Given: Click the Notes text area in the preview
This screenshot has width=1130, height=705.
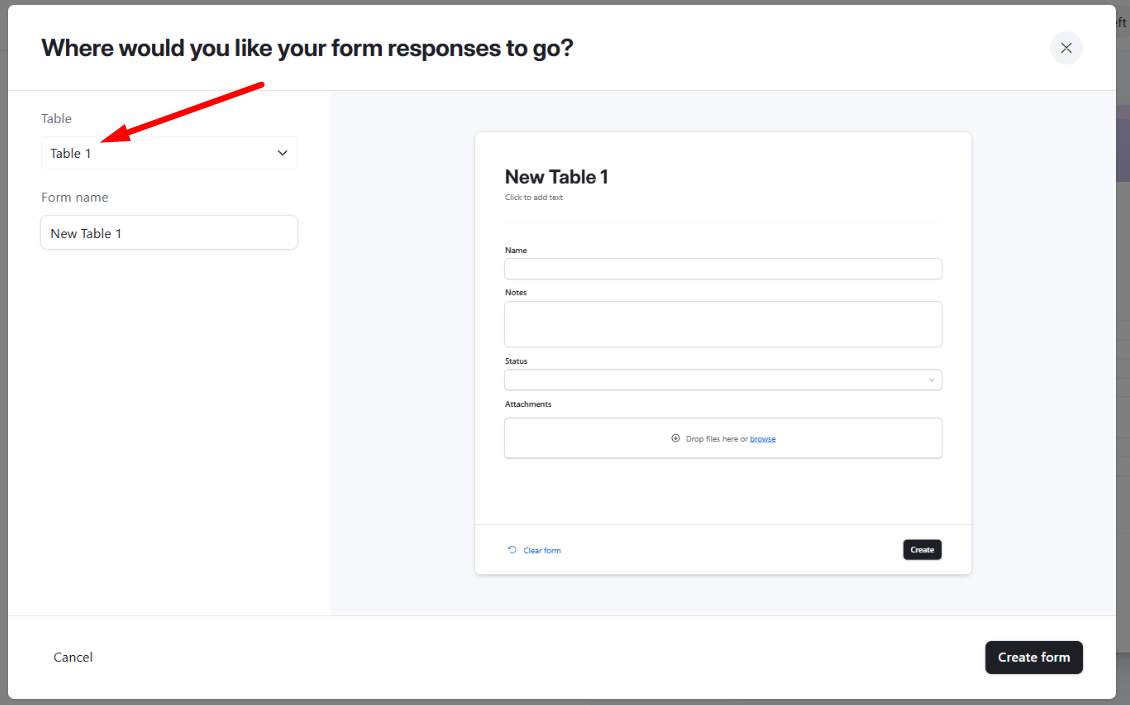Looking at the screenshot, I should pos(722,324).
